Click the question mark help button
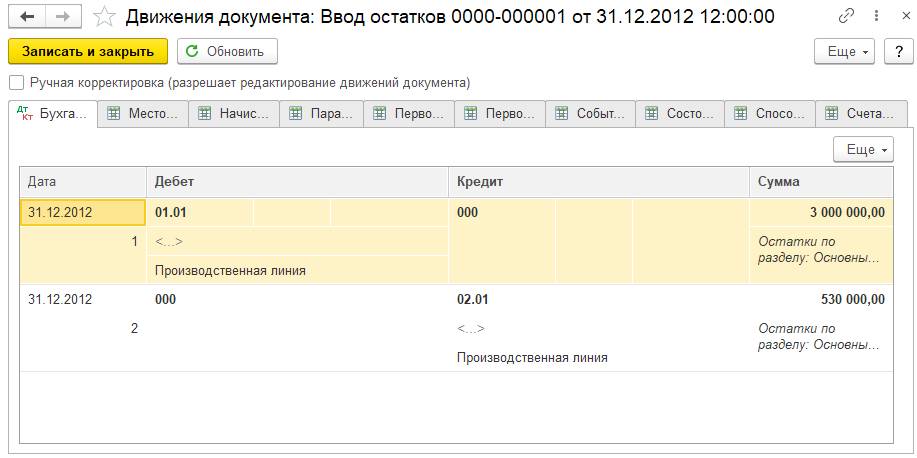Image resolution: width=917 pixels, height=458 pixels. coord(896,51)
